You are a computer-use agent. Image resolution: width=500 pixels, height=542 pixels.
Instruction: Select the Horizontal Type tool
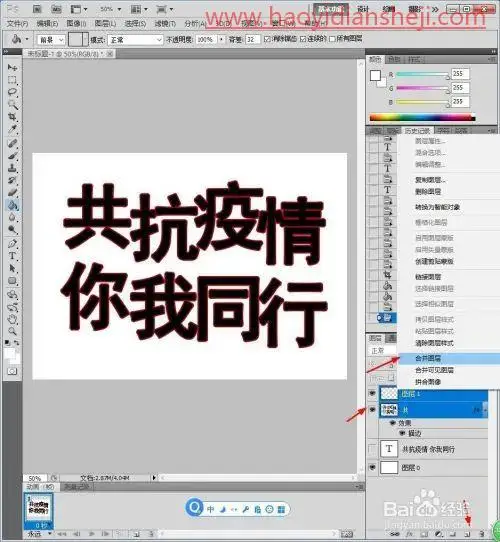pyautogui.click(x=12, y=256)
